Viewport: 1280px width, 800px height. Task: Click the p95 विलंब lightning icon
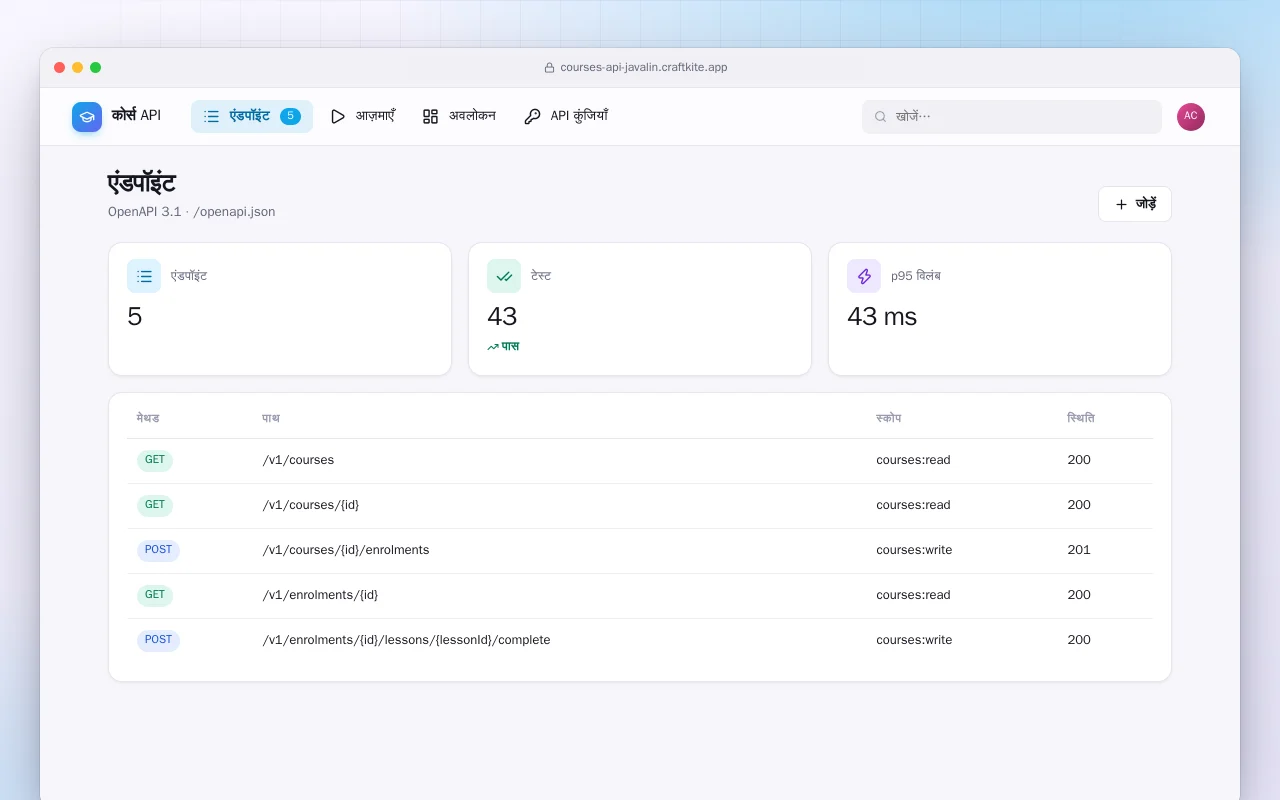[x=864, y=276]
